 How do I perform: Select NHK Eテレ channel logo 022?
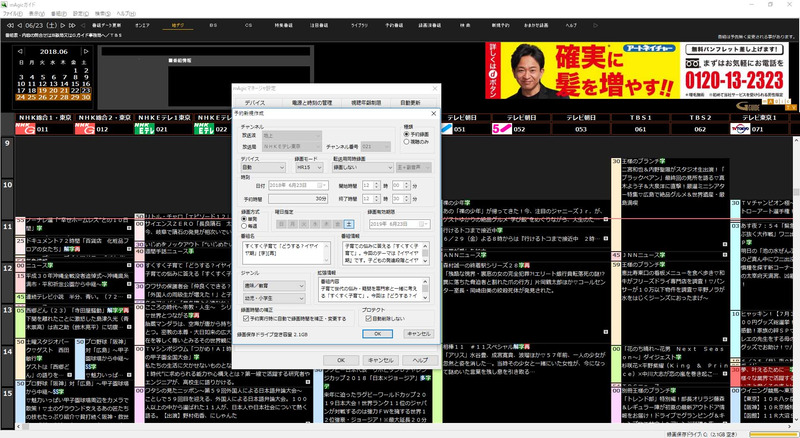(x=204, y=129)
